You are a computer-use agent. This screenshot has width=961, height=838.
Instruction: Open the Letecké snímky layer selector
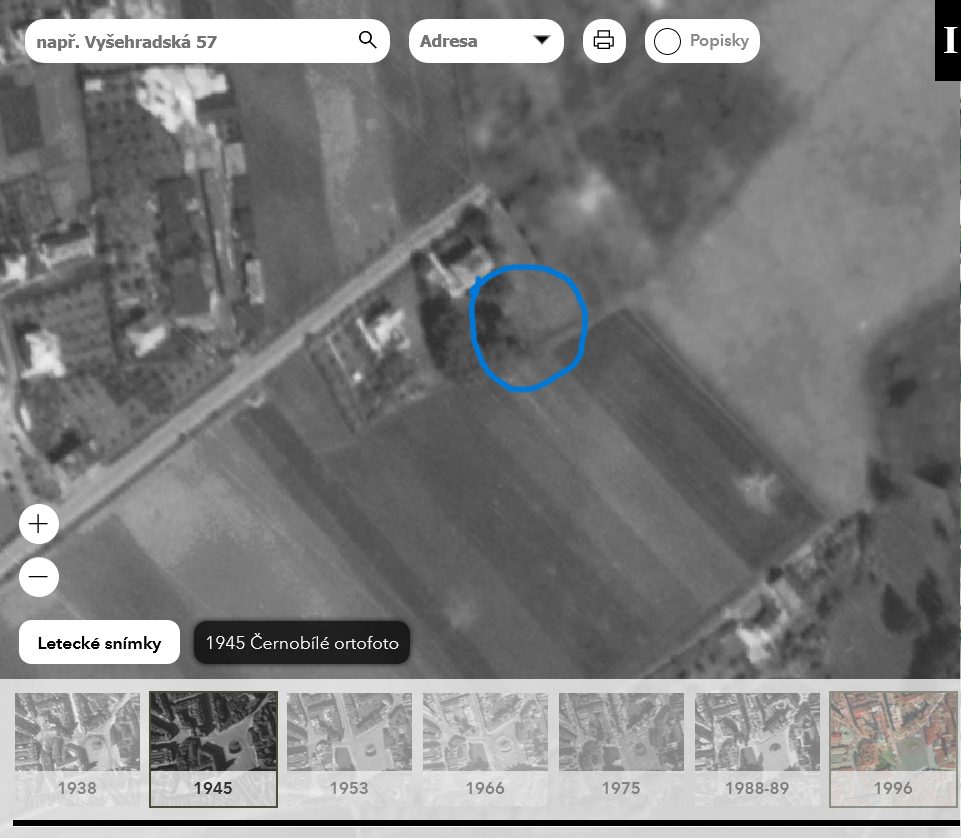pos(99,643)
